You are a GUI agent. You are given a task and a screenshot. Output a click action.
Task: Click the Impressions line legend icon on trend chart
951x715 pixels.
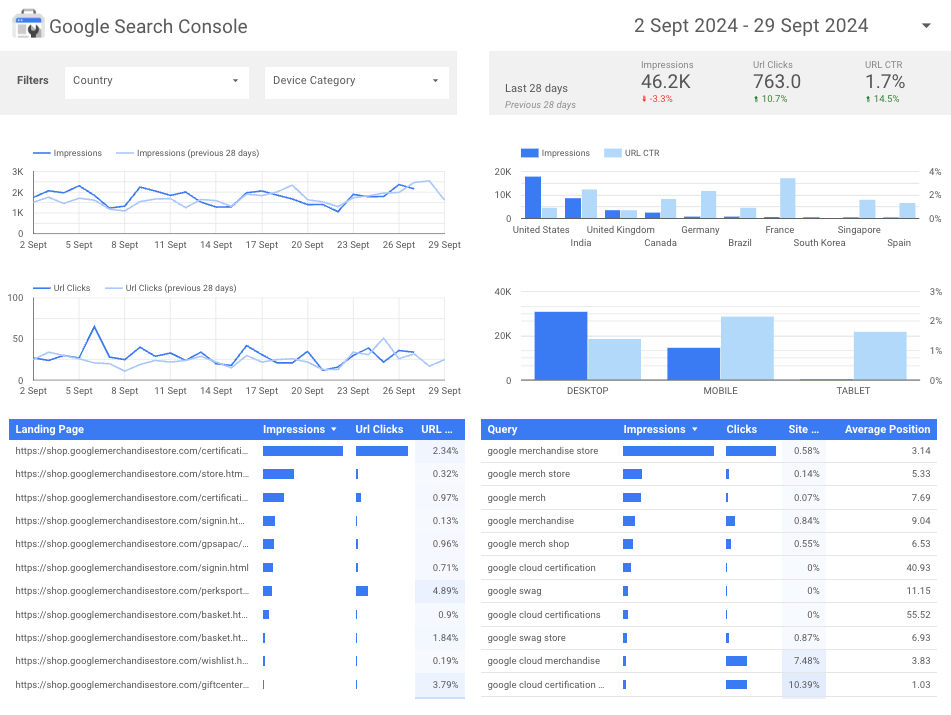point(40,153)
